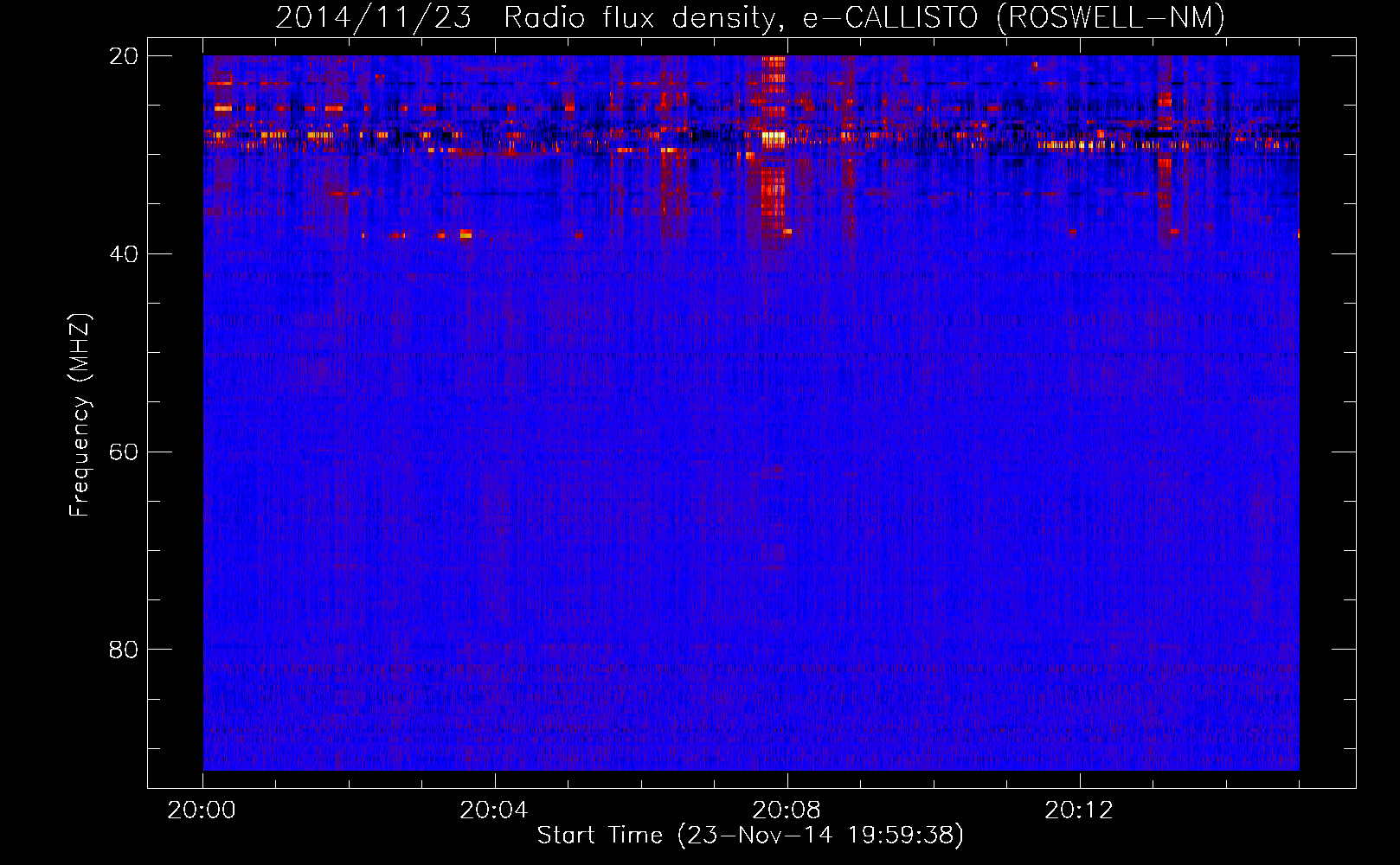Click the plot title mentioning e-CALLISTO (ROSWELL-NM)

[x=750, y=17]
